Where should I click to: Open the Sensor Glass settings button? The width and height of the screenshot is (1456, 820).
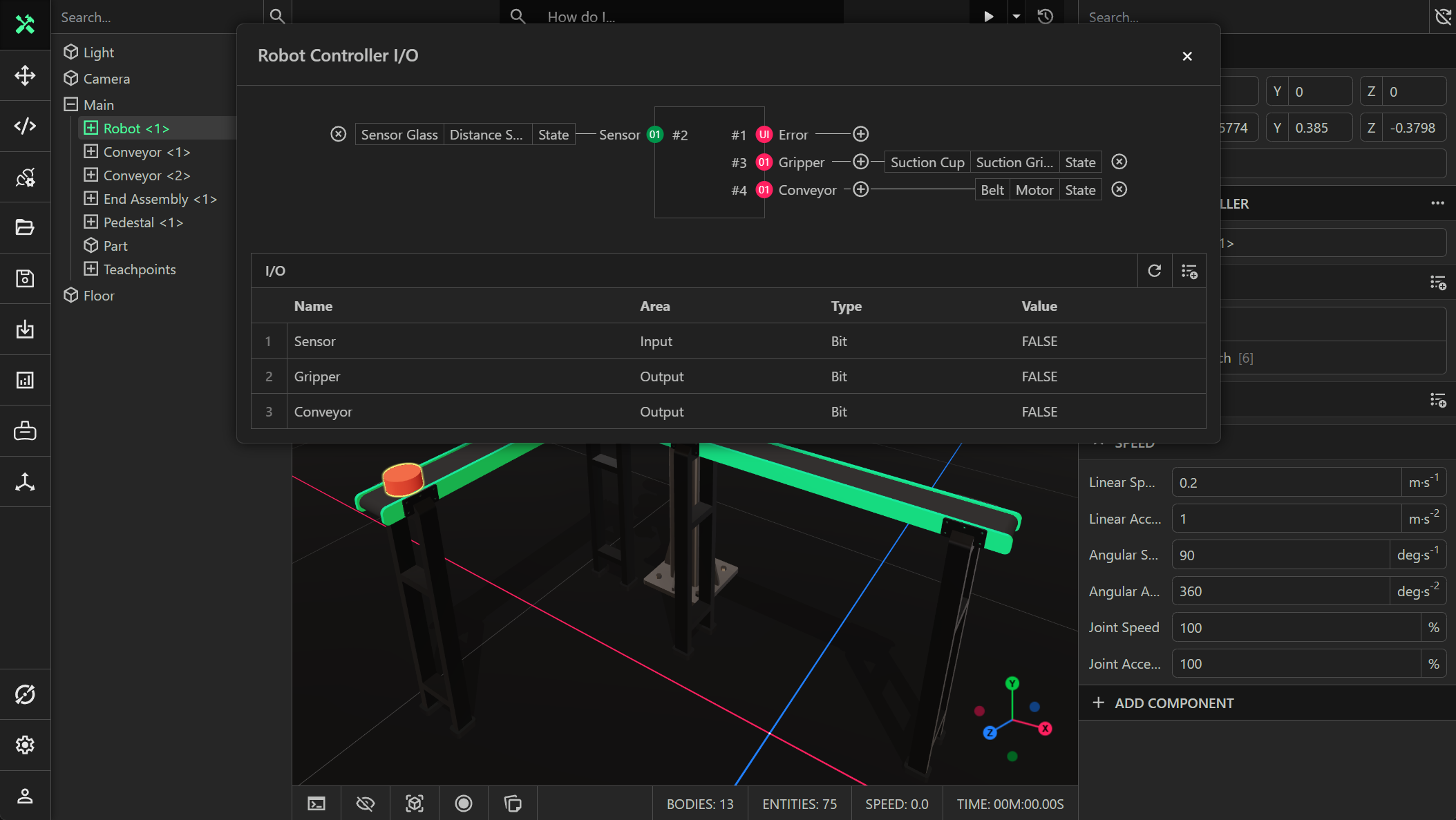pyautogui.click(x=399, y=134)
